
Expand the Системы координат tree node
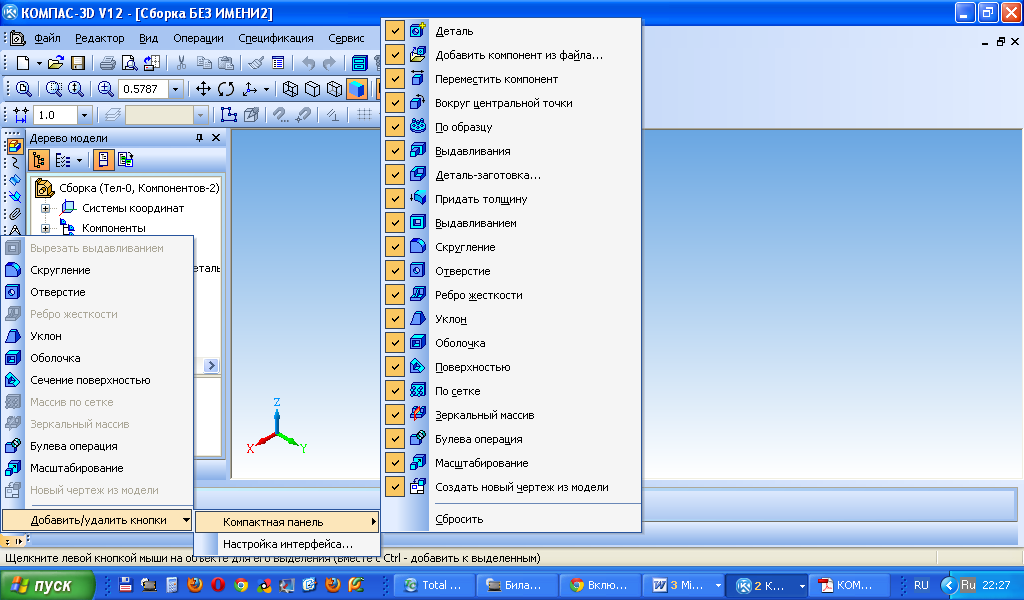click(x=45, y=208)
